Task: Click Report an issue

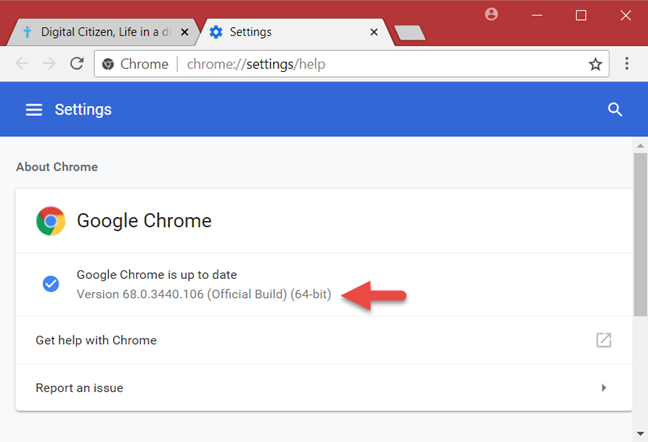Action: (x=79, y=387)
